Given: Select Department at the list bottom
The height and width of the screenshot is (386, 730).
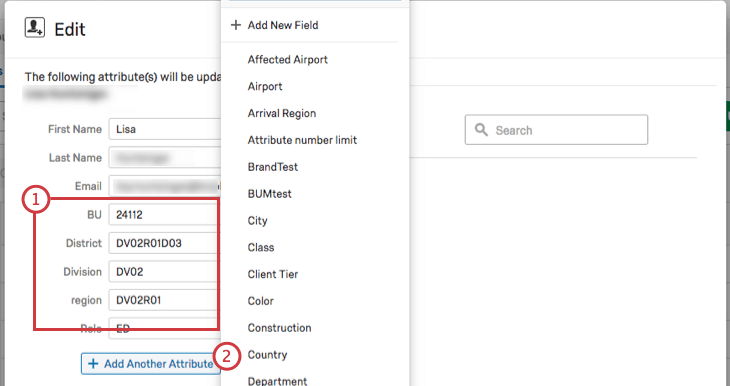Looking at the screenshot, I should [x=277, y=381].
